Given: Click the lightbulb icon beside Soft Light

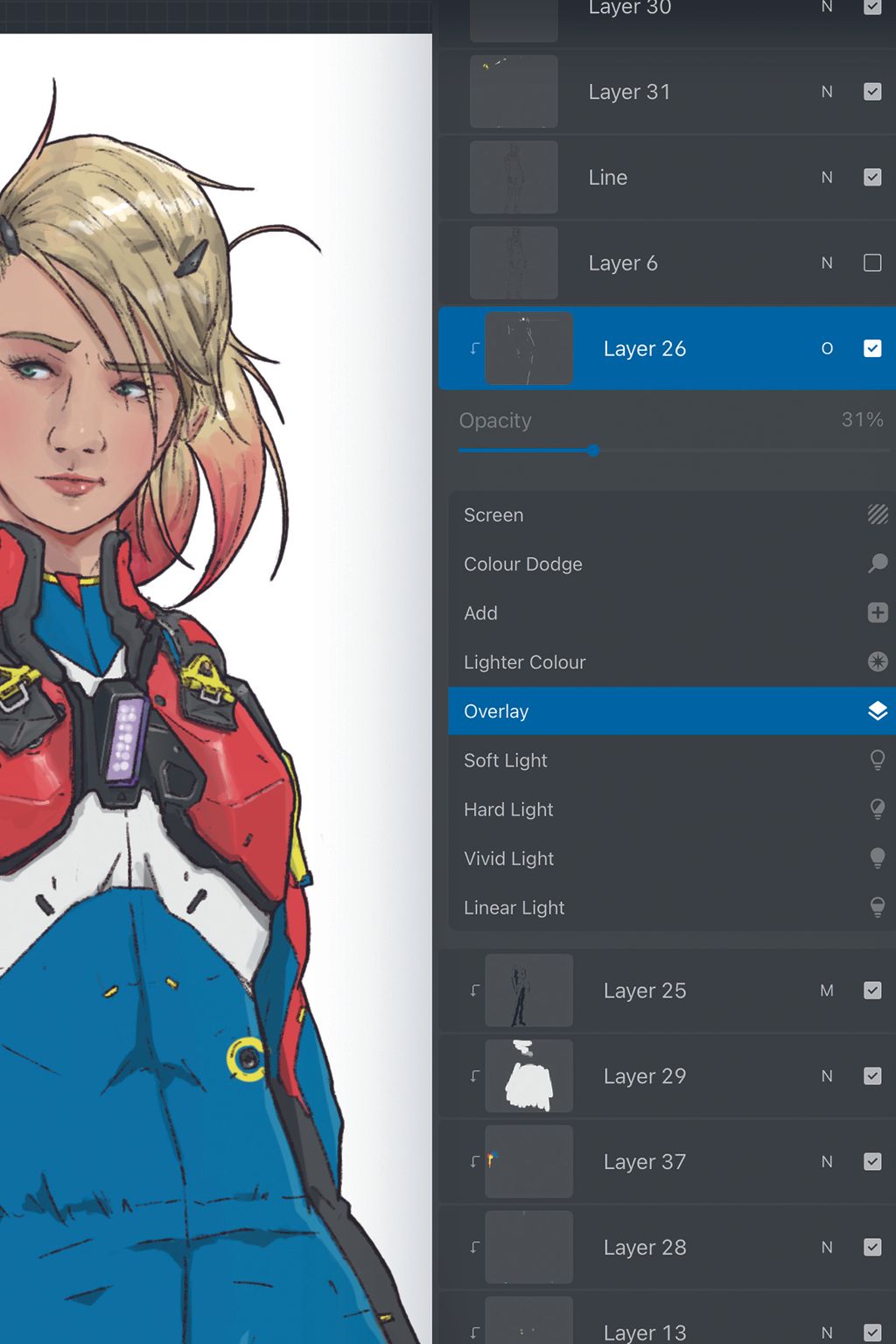Looking at the screenshot, I should click(x=878, y=759).
